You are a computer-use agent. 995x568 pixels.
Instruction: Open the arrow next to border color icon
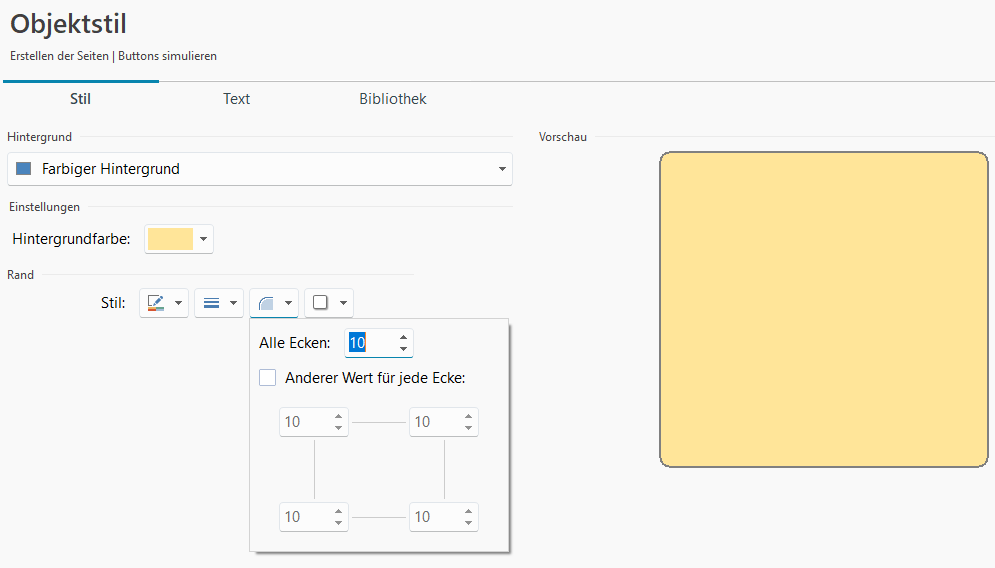click(178, 303)
